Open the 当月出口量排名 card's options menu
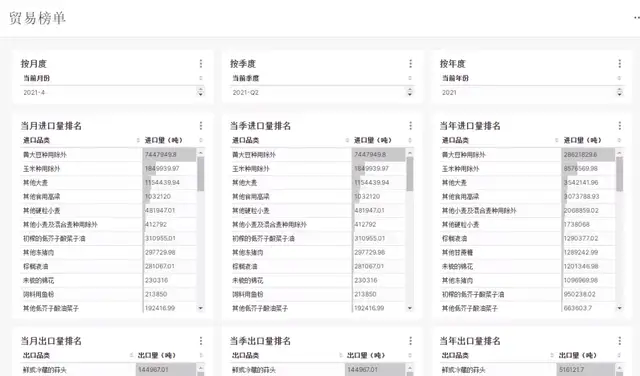 click(x=201, y=341)
